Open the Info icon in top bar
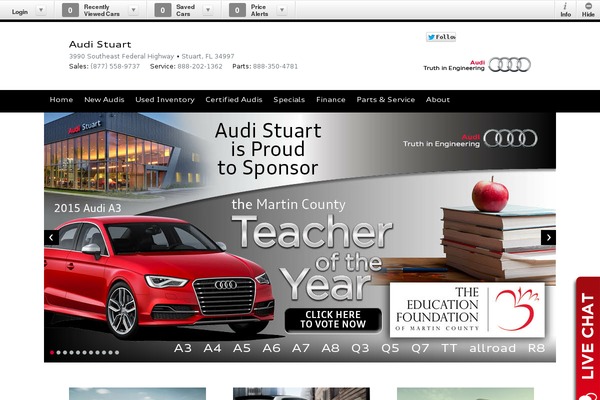The width and height of the screenshot is (600, 400). coord(566,10)
